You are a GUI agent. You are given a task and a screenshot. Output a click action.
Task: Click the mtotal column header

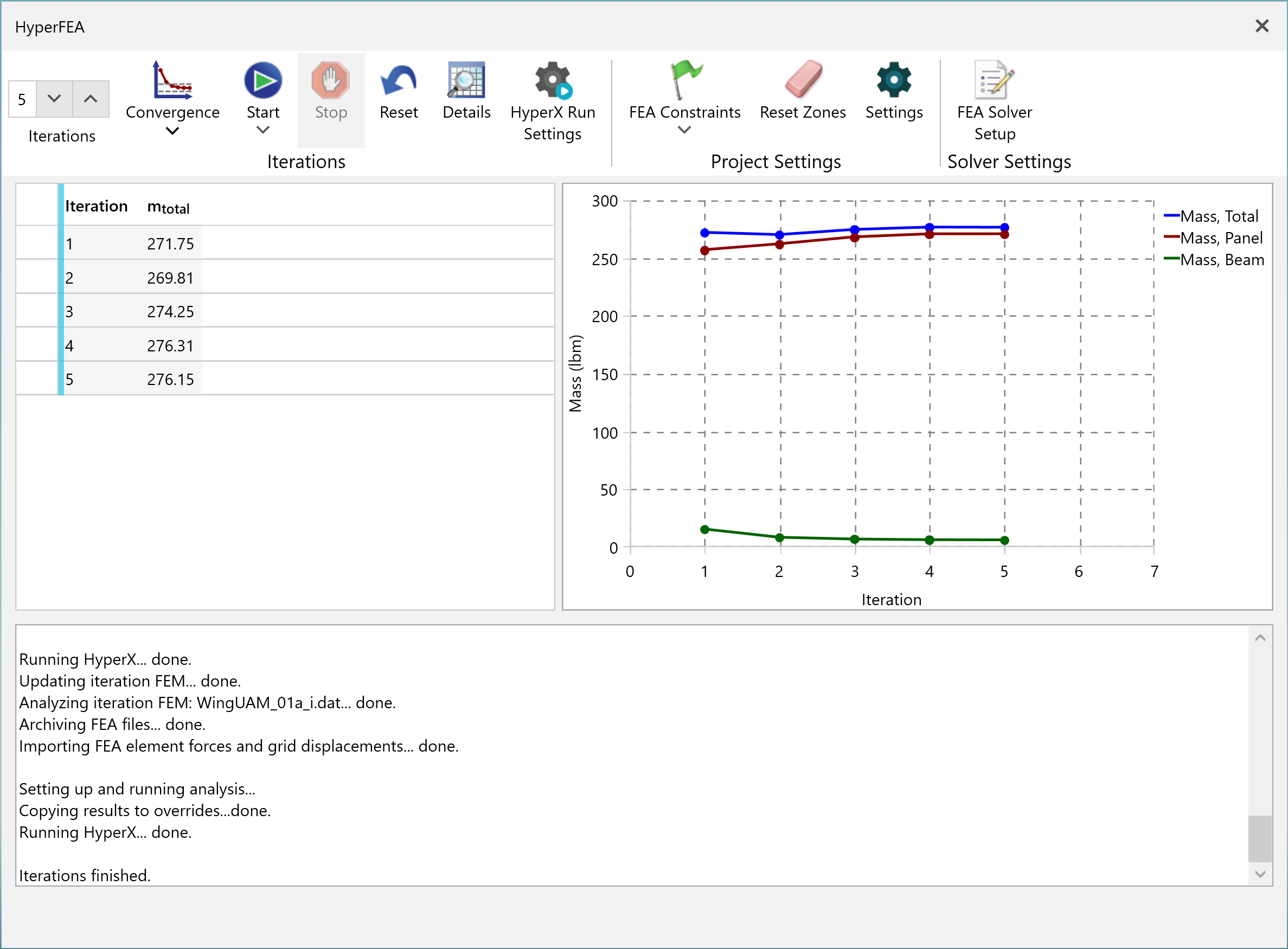pos(168,207)
